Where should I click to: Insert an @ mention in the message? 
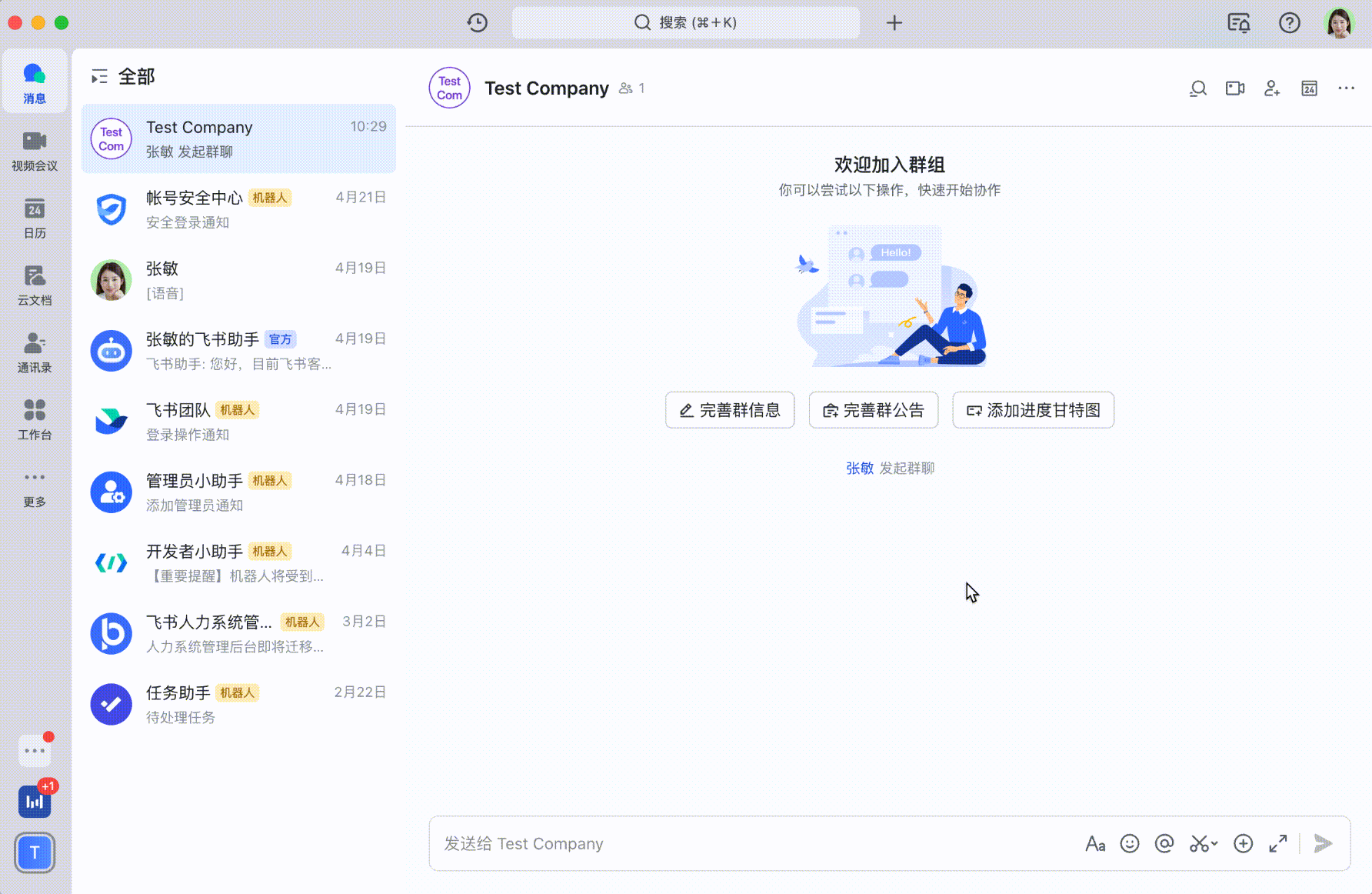1164,843
